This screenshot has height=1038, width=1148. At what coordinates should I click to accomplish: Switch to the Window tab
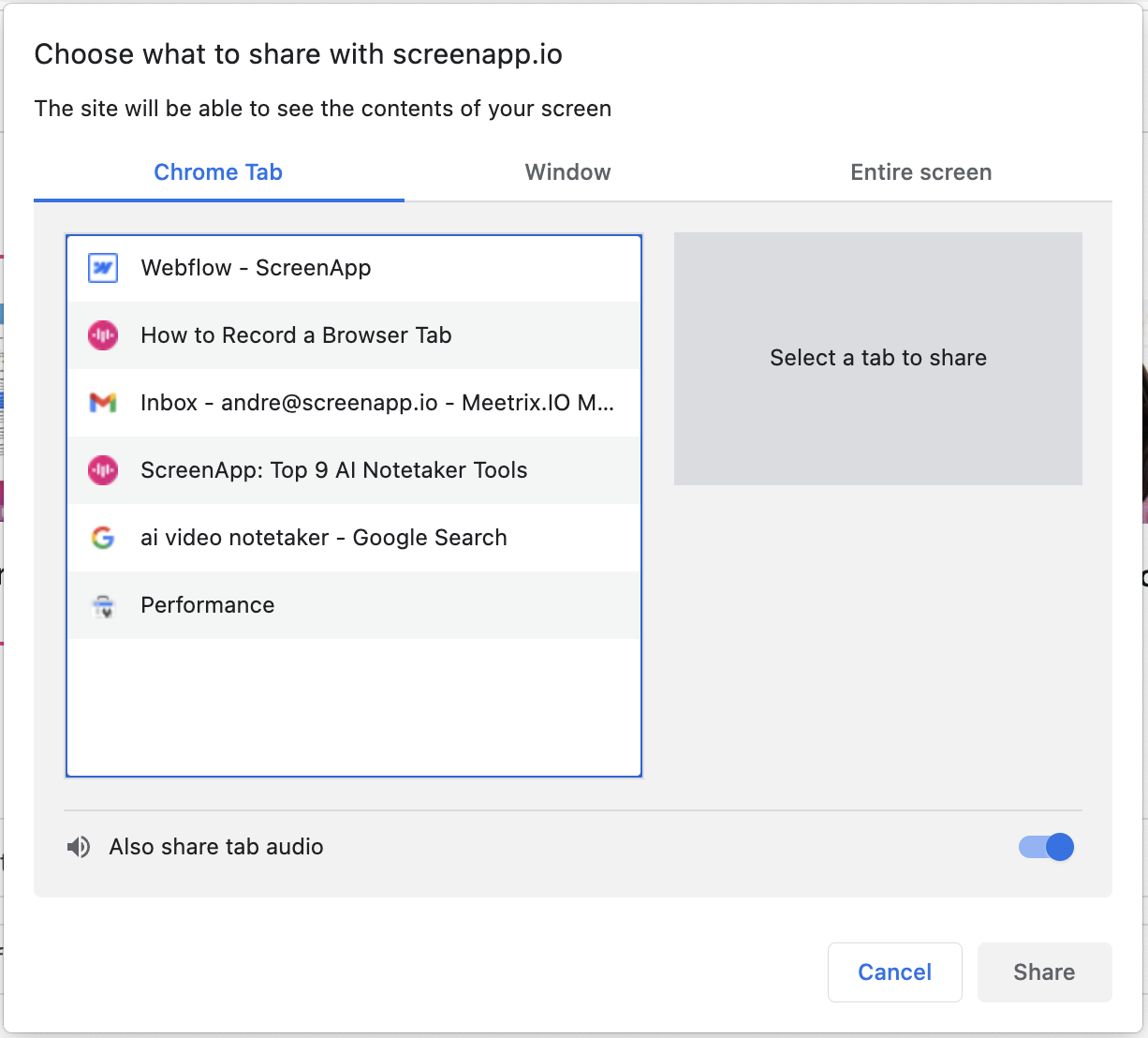coord(567,171)
